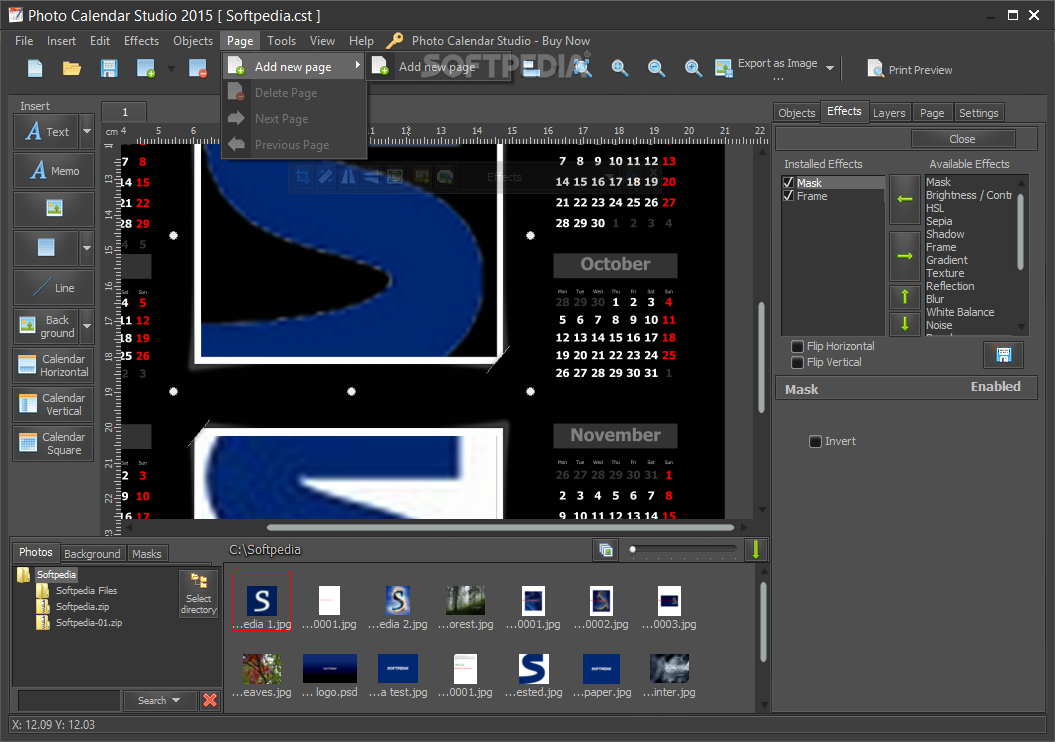Uncheck the Mask installed effect
This screenshot has width=1055, height=742.
tap(789, 183)
